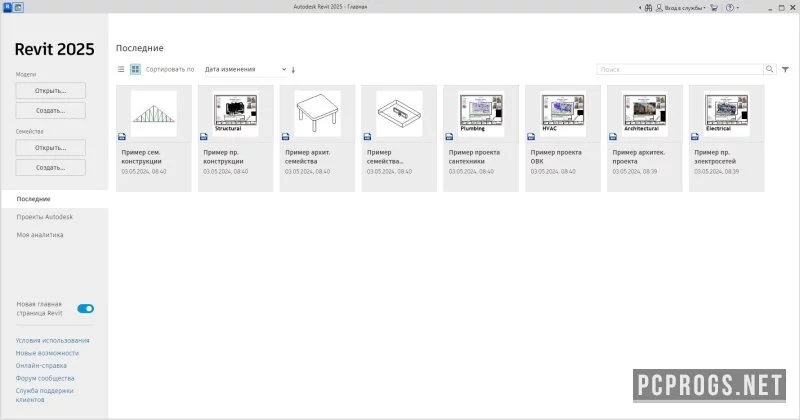
Task: Open the 'Служба поддержки клиентов' link
Action: [44, 396]
